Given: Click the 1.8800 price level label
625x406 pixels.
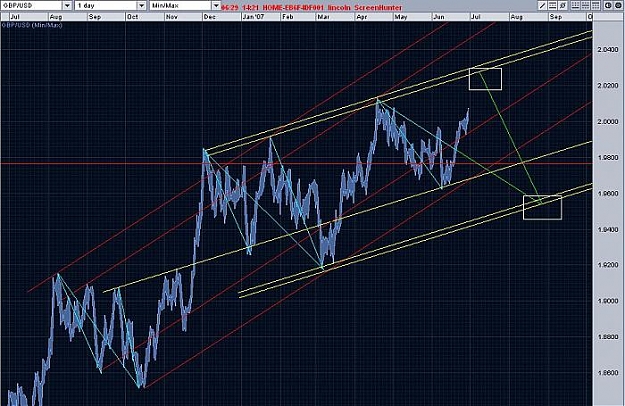Looking at the screenshot, I should pyautogui.click(x=607, y=337).
